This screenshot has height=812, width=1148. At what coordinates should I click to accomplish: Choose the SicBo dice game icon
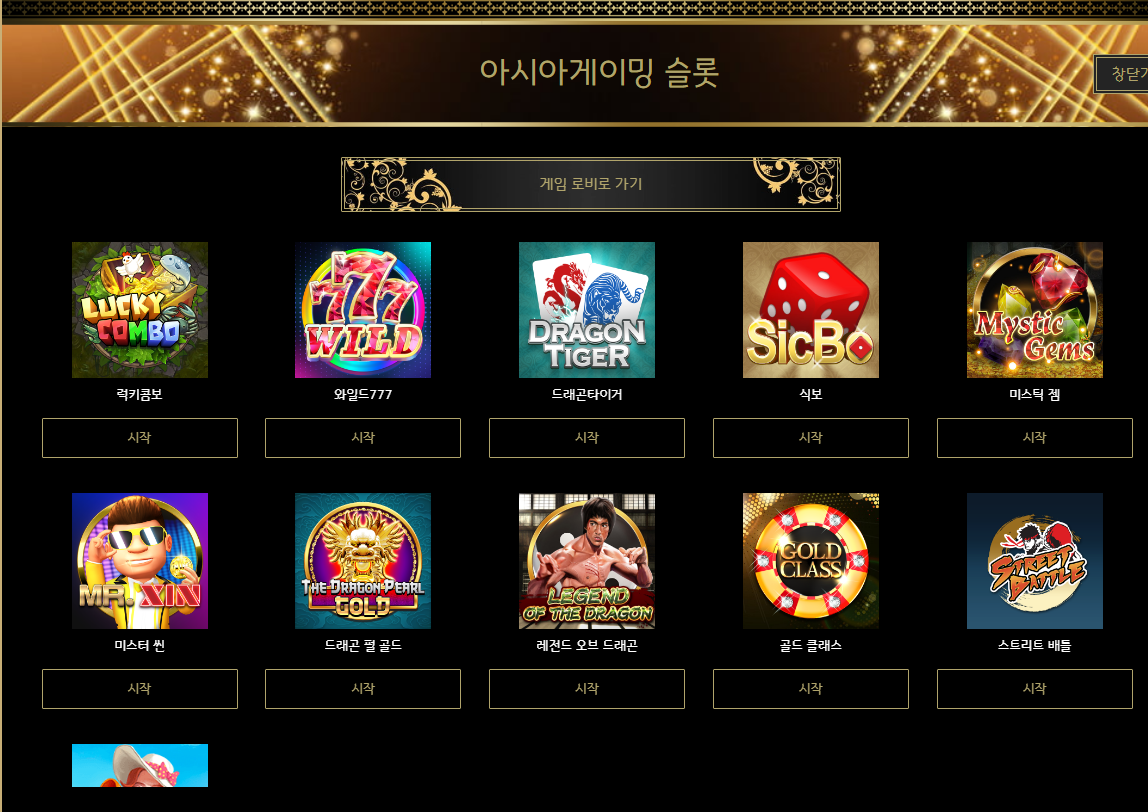pyautogui.click(x=810, y=310)
